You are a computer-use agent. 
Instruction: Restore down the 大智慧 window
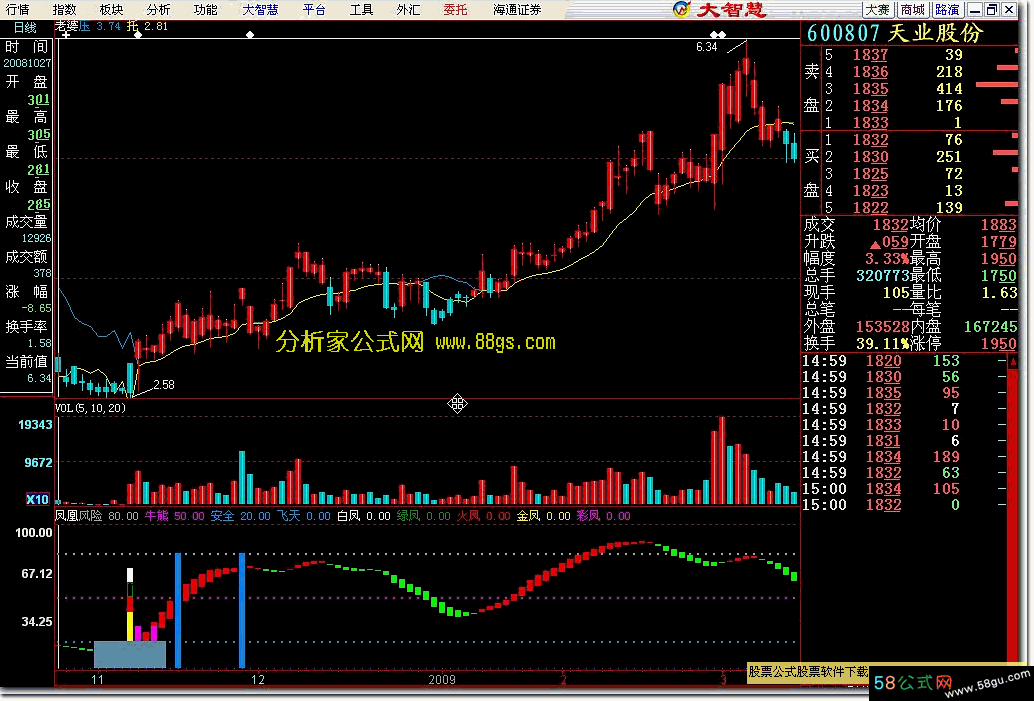click(x=992, y=9)
